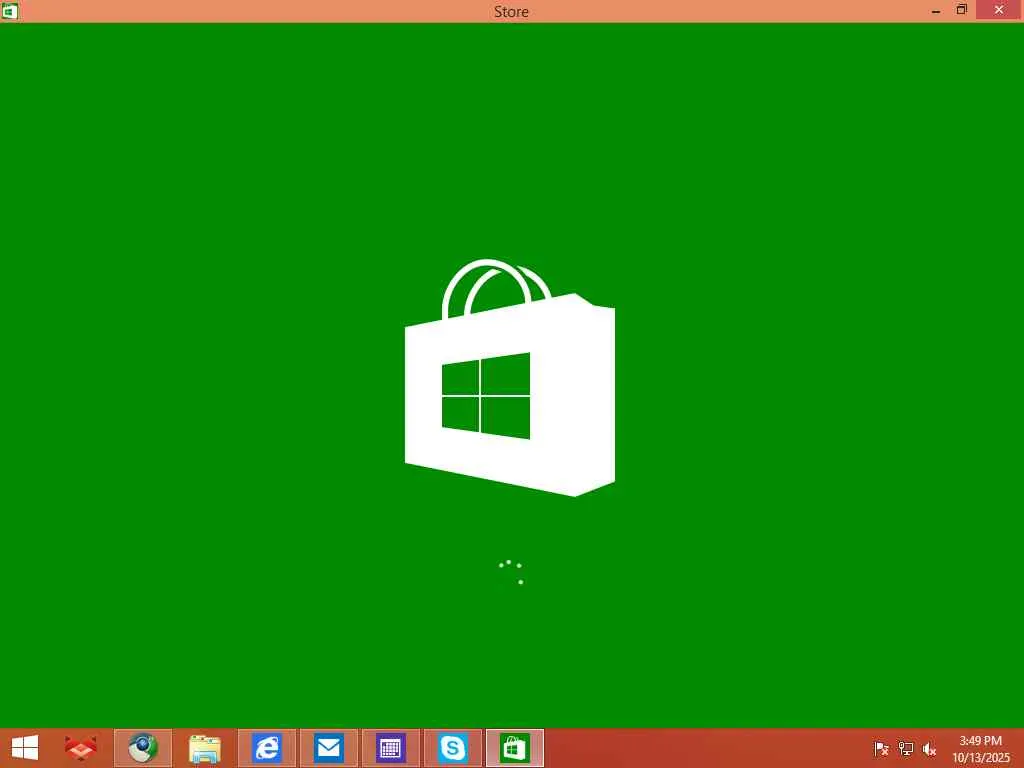
Task: Launch Skype from the taskbar
Action: point(453,748)
